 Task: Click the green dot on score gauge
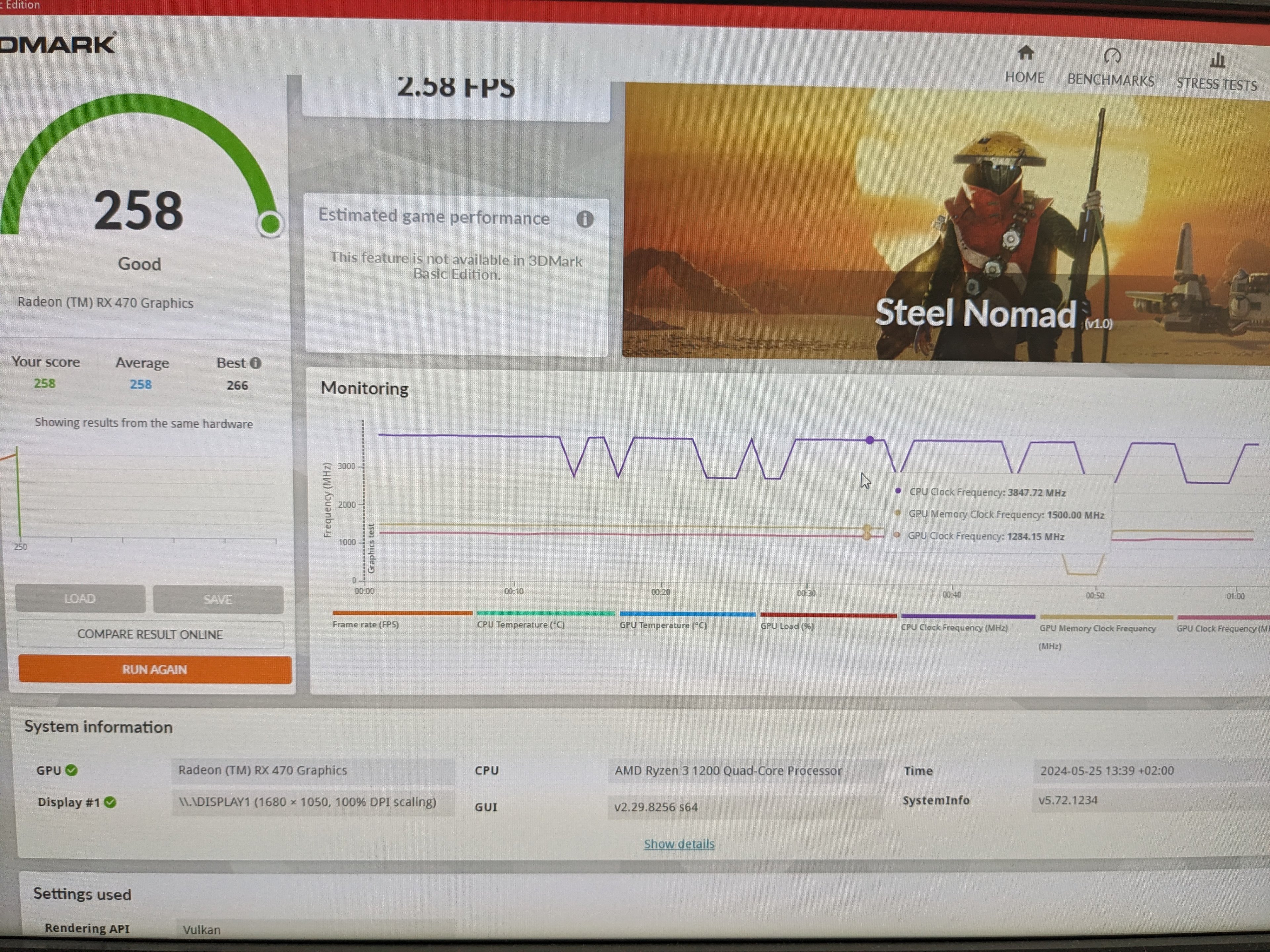click(270, 224)
